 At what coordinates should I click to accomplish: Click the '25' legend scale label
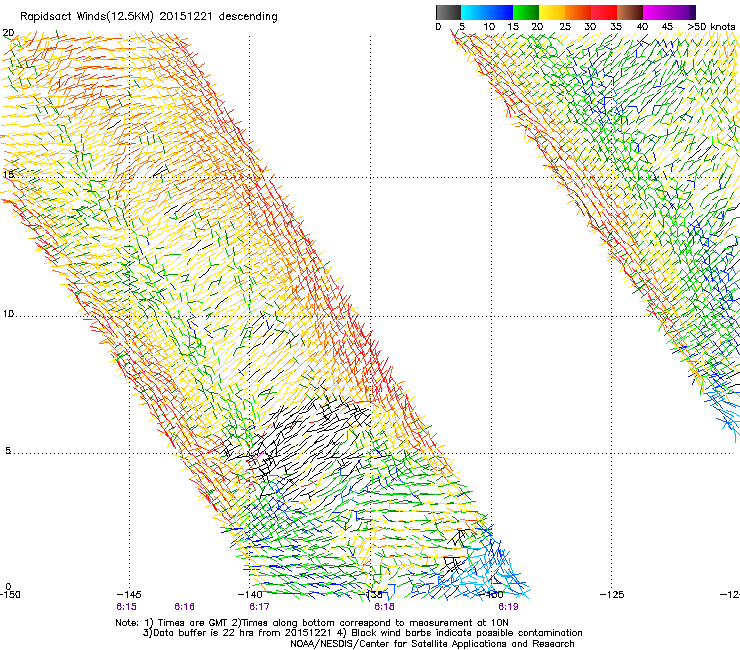[x=564, y=27]
